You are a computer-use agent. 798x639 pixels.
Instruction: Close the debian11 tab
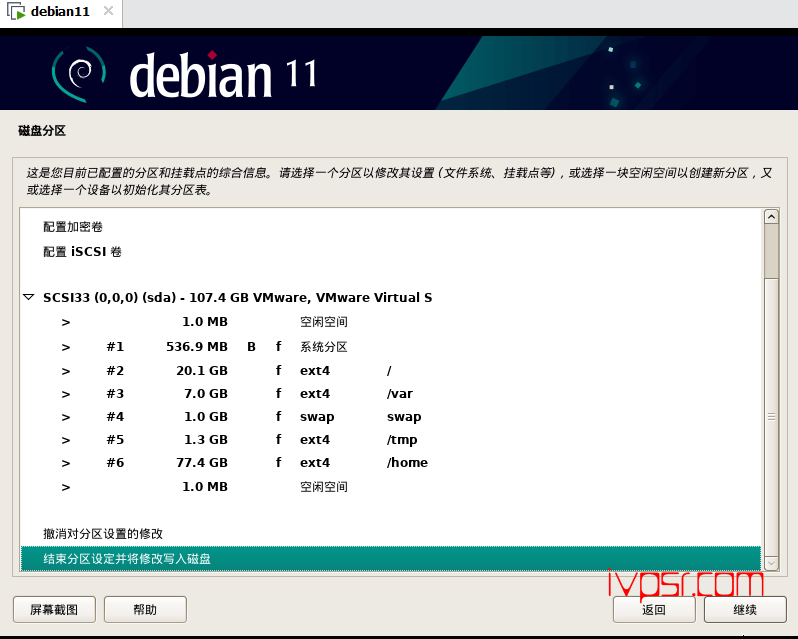click(x=108, y=11)
